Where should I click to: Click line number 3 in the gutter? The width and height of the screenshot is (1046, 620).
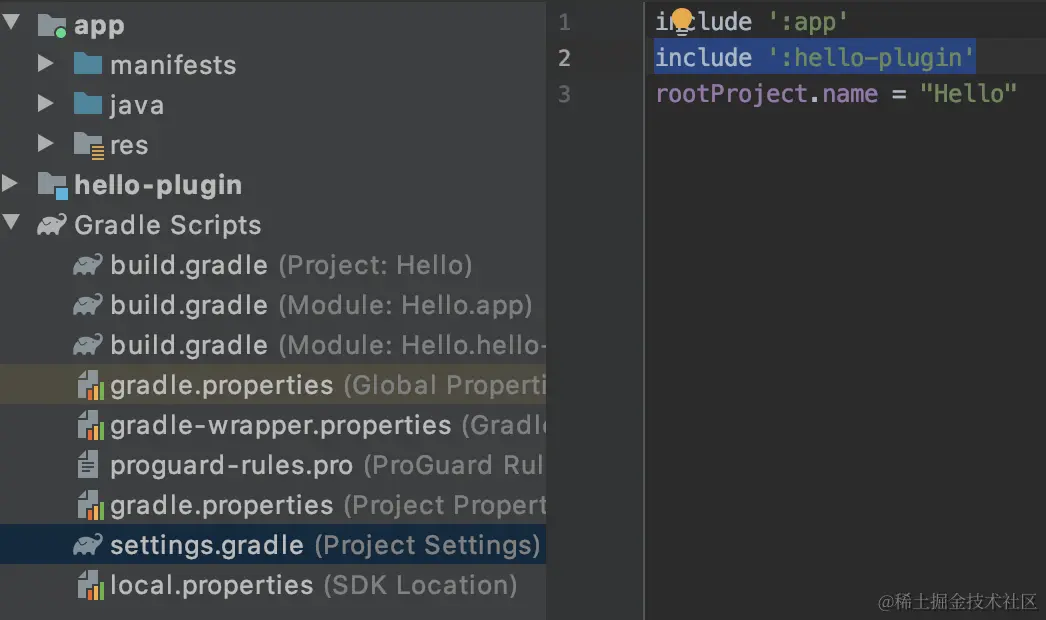(x=565, y=94)
